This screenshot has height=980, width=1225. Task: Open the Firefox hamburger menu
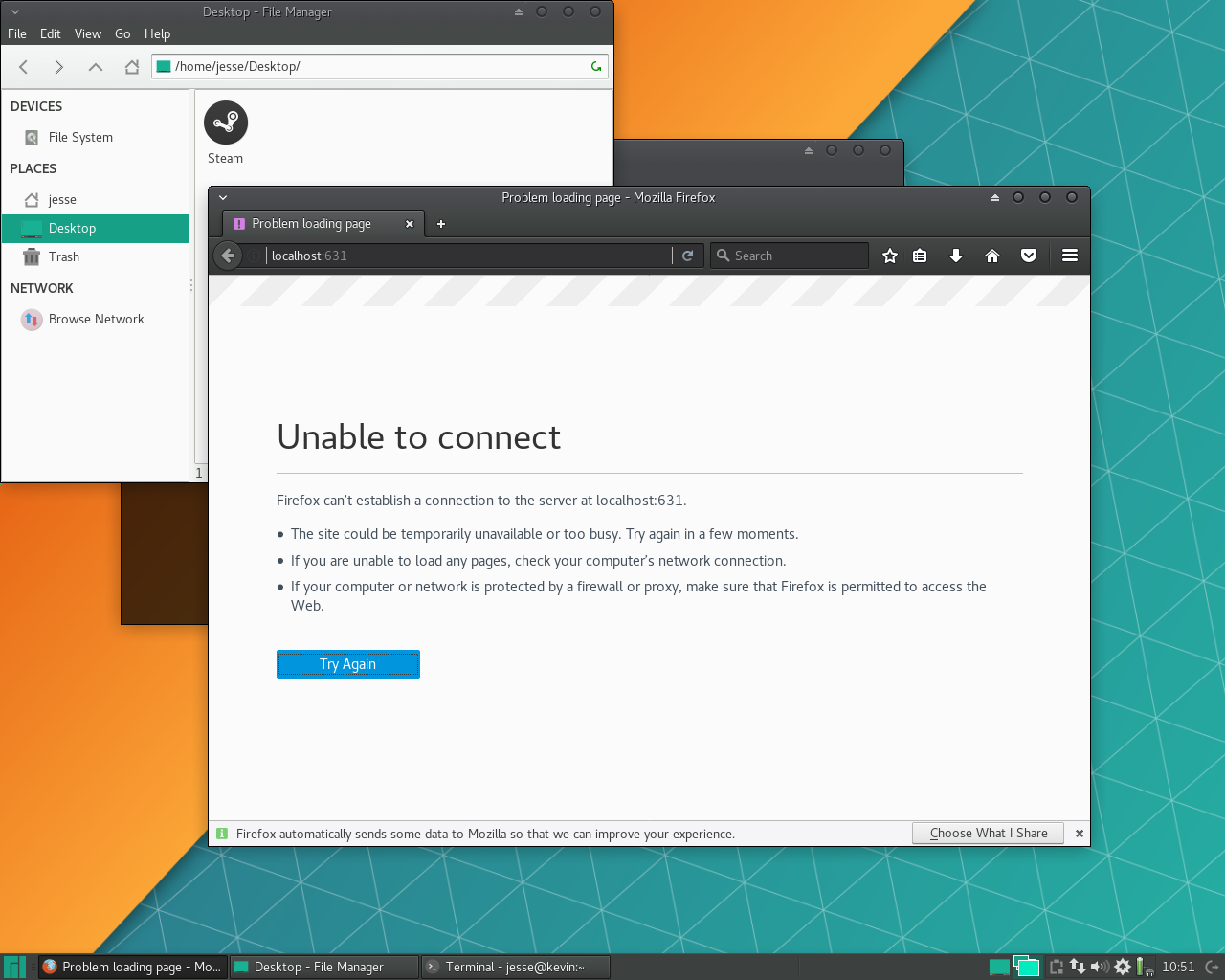[x=1070, y=256]
